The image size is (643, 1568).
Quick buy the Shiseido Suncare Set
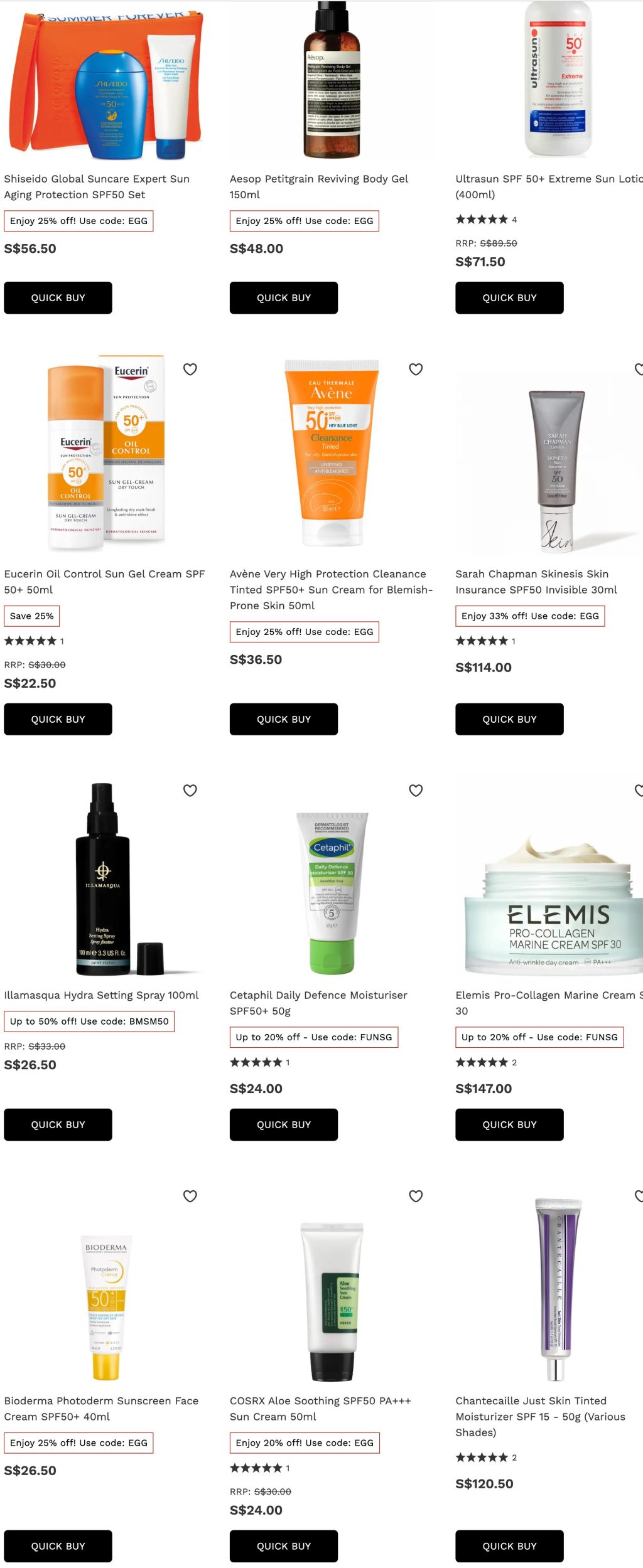(x=58, y=298)
